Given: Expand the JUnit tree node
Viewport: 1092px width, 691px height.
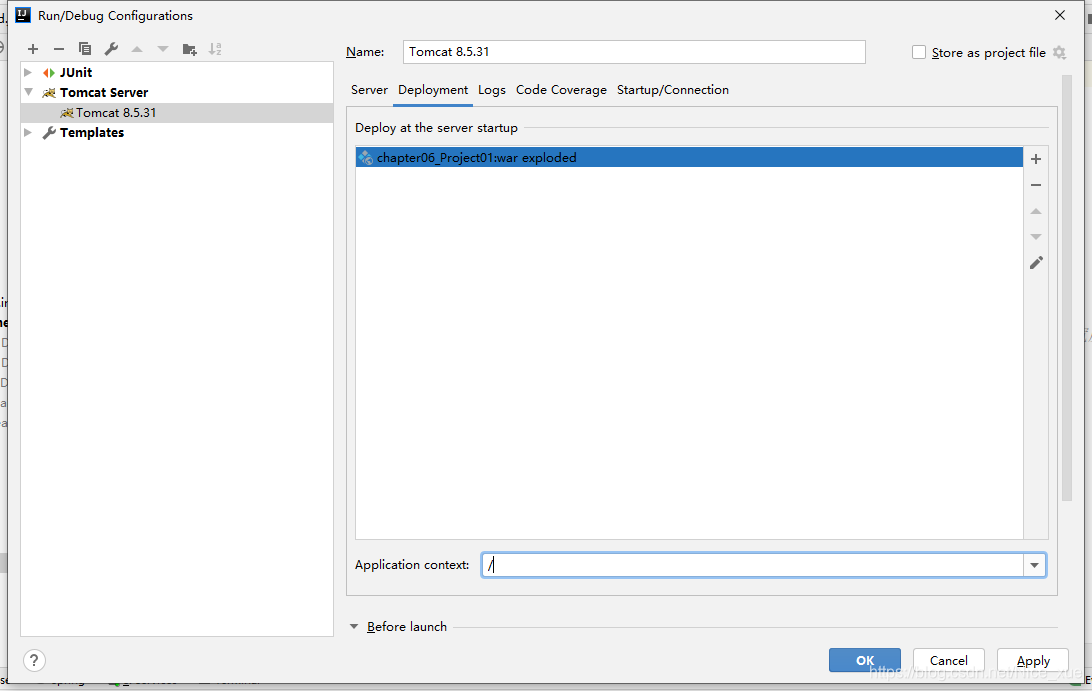Looking at the screenshot, I should tap(28, 72).
